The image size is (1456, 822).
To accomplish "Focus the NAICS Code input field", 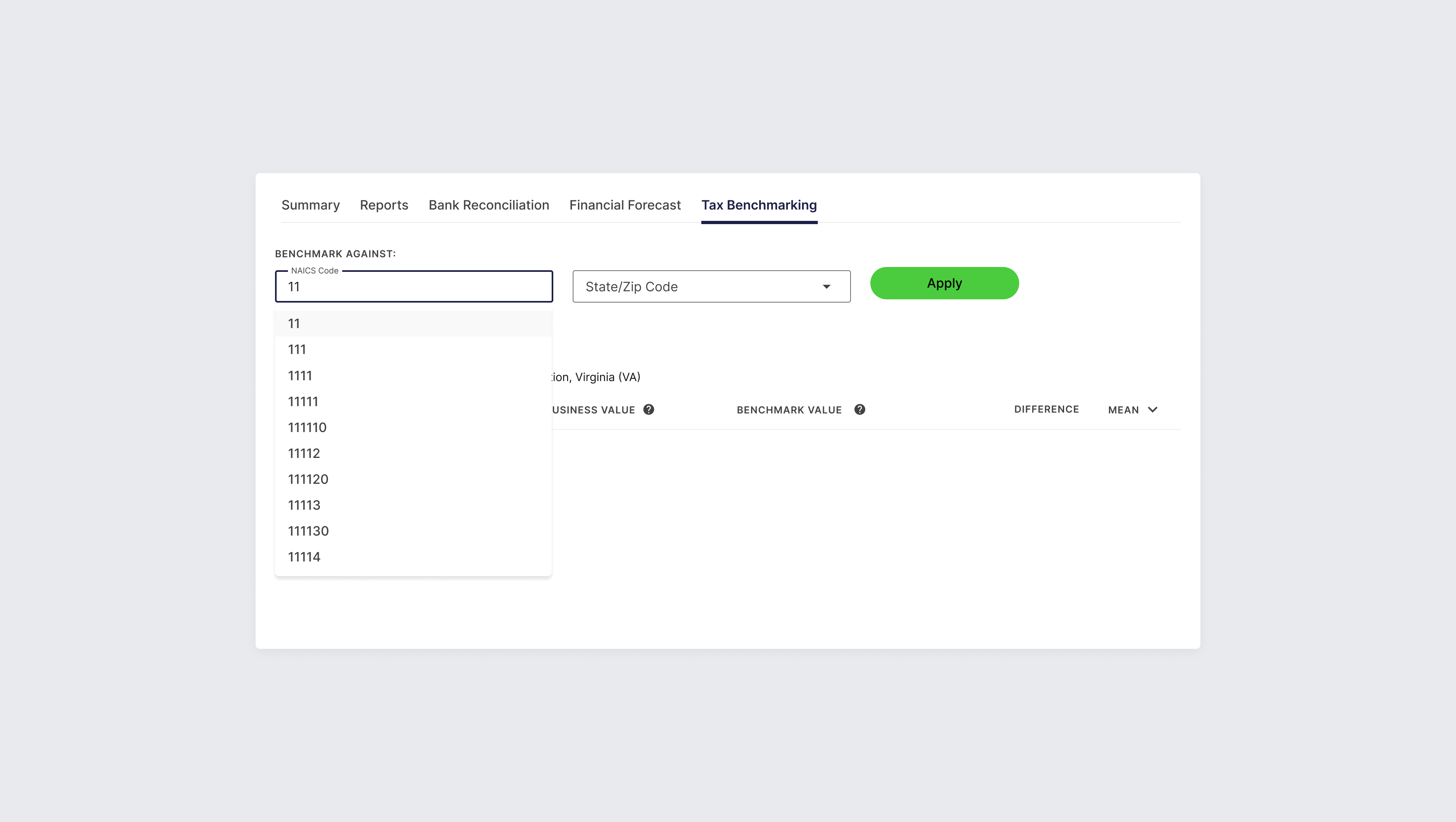I will point(413,287).
